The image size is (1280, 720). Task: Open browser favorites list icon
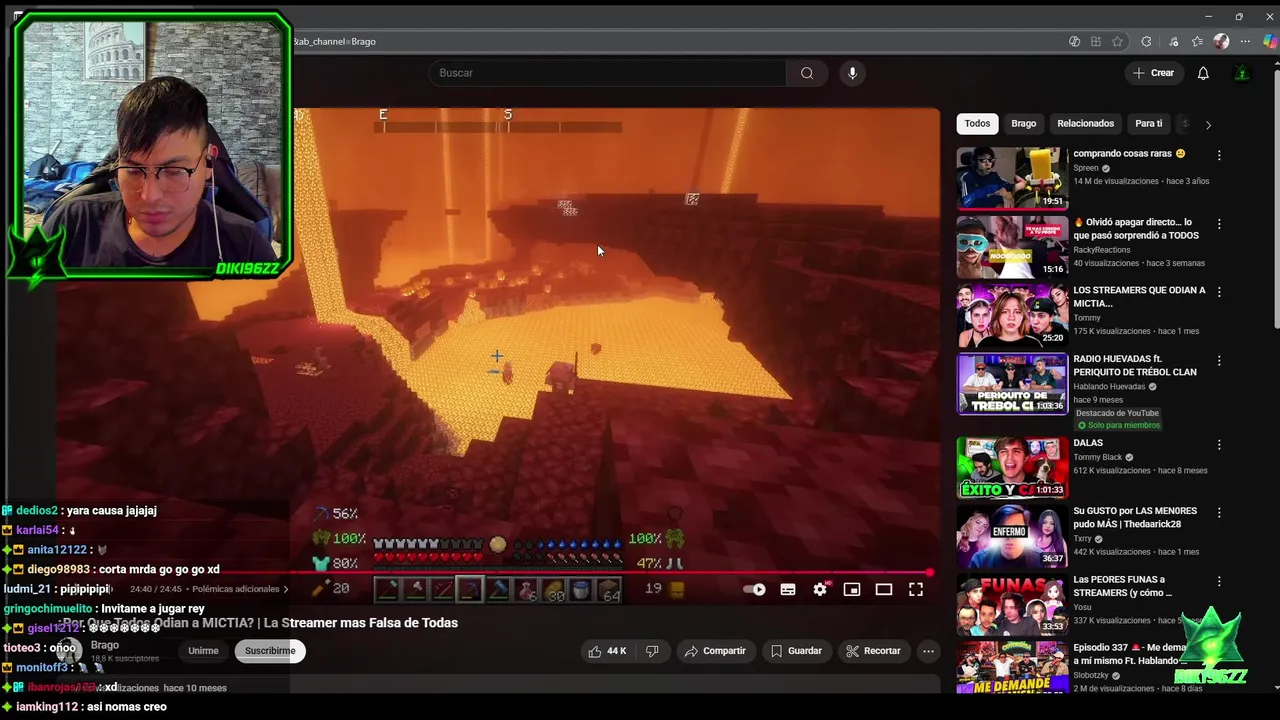pos(1197,41)
